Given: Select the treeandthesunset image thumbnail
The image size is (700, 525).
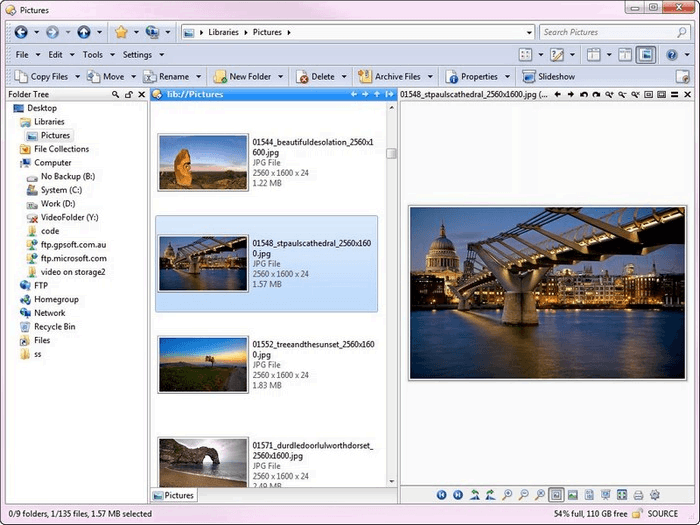Looking at the screenshot, I should 203,365.
